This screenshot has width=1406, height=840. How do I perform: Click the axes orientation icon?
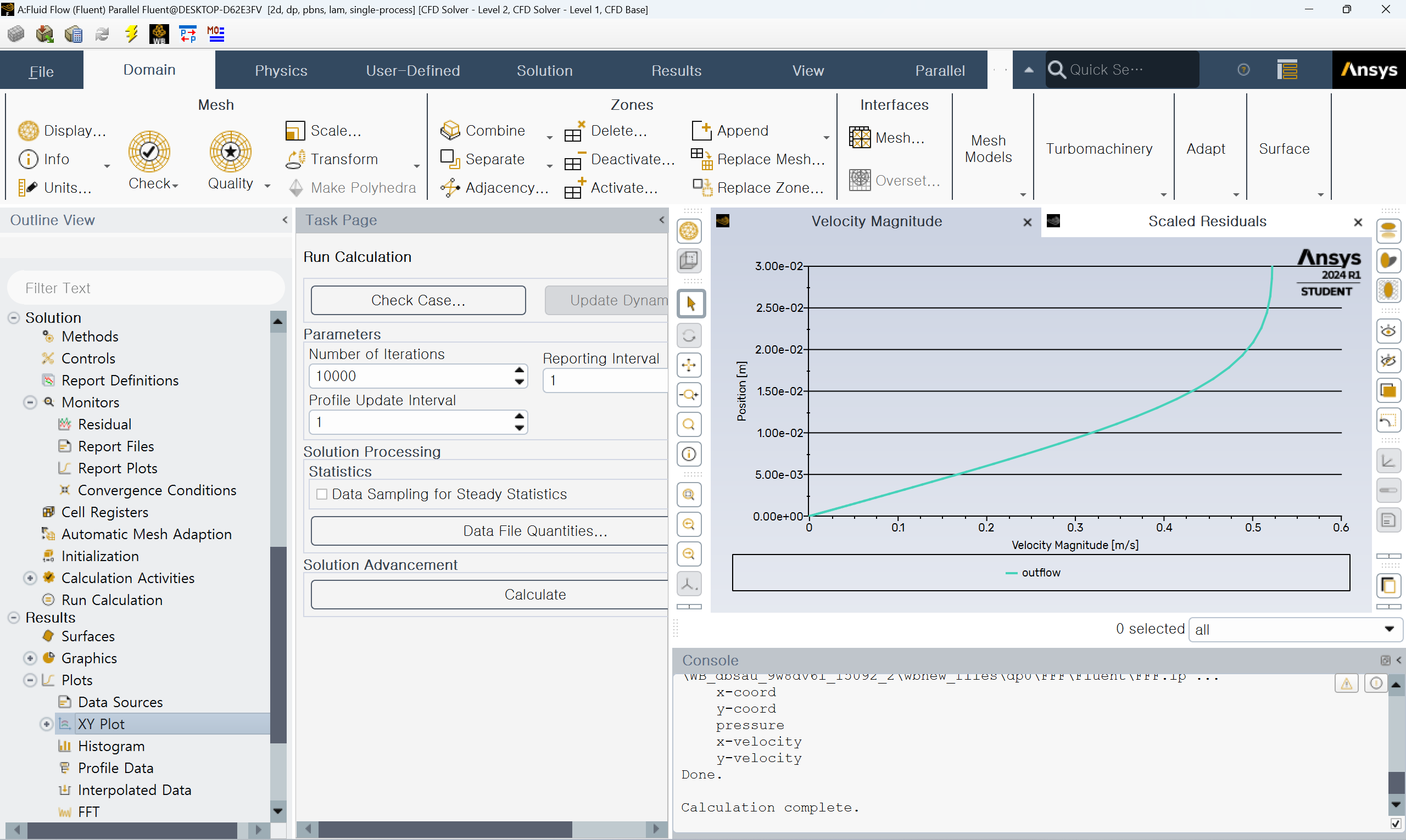tap(689, 584)
